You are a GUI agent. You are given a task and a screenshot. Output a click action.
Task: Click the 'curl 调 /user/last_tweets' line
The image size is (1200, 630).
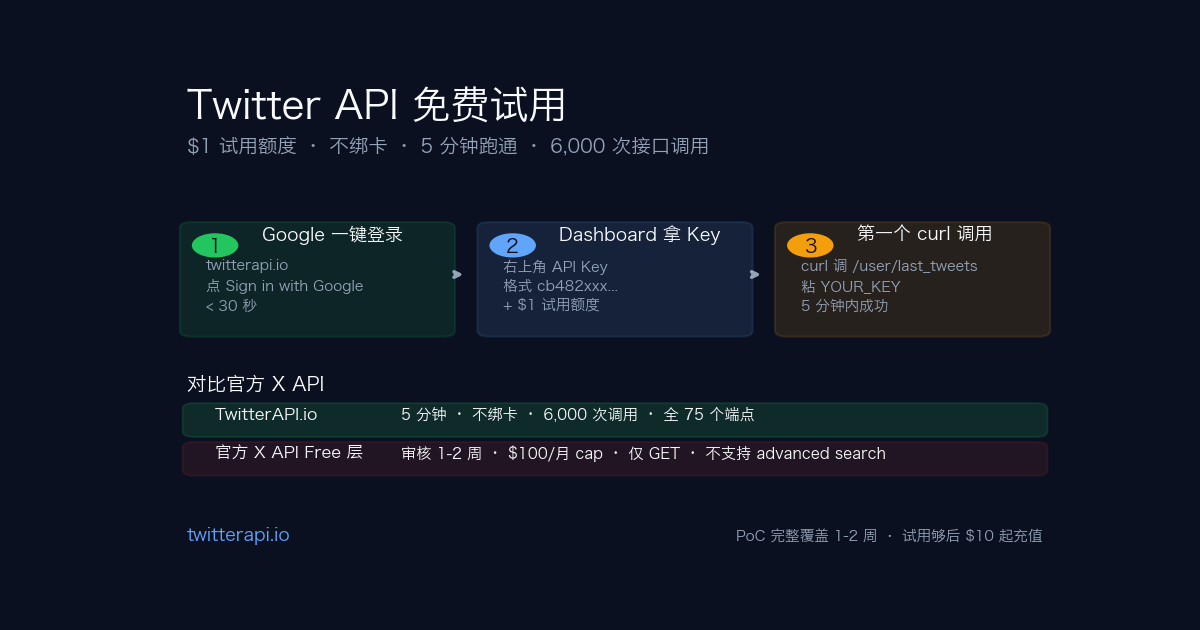(x=889, y=266)
